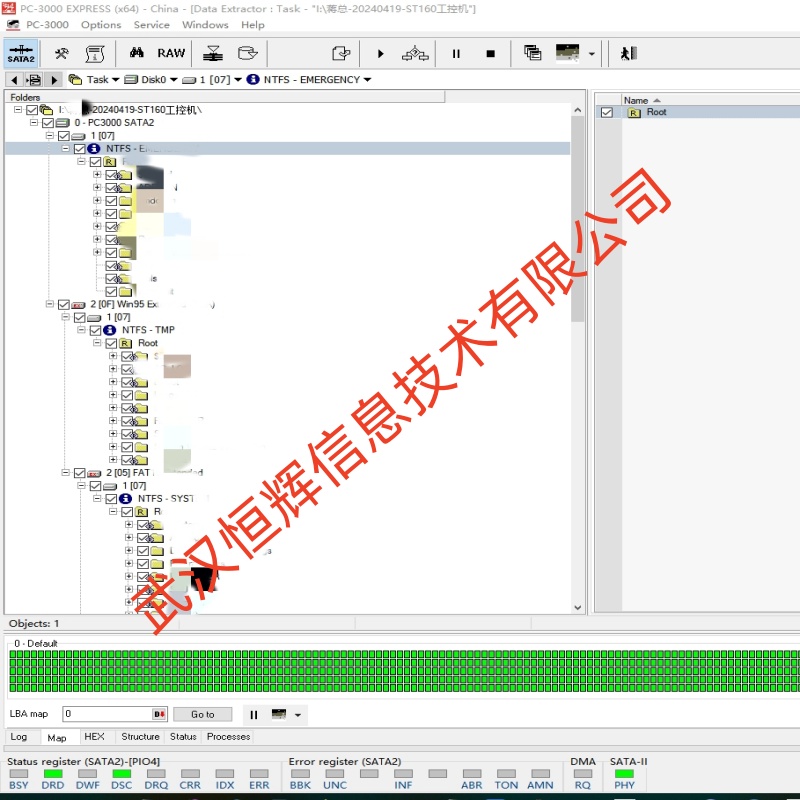Open the Options menu
The image size is (800, 800).
[x=101, y=25]
